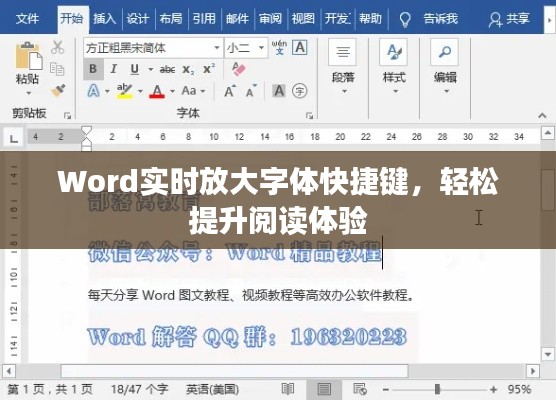Screen dimensions: 556x400
Task: Open phonetic guide wén icon
Action: 279,47
